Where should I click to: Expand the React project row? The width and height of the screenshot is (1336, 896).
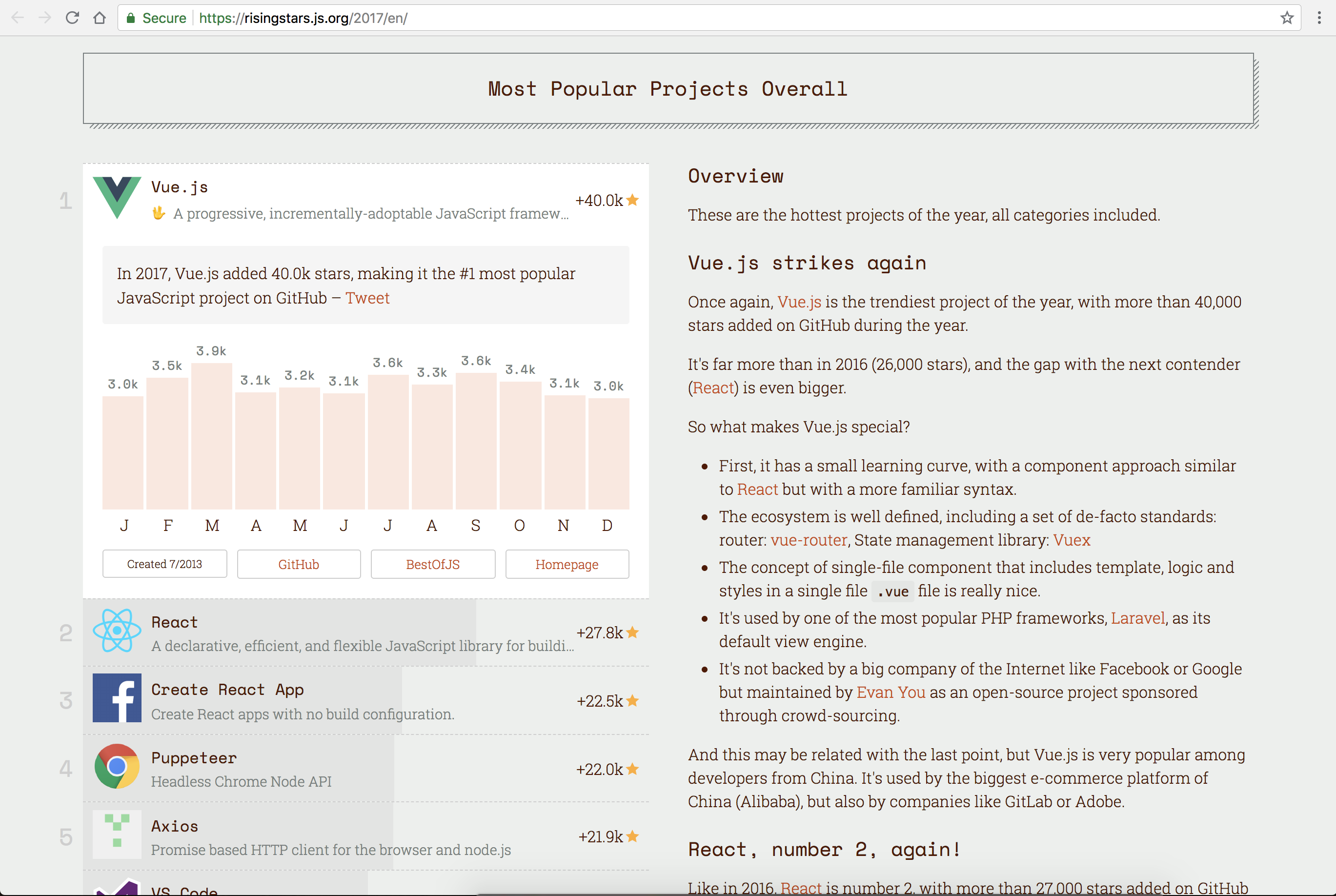tap(365, 632)
